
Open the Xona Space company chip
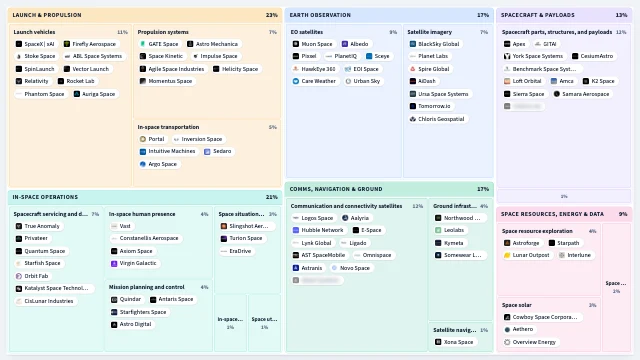tap(454, 342)
